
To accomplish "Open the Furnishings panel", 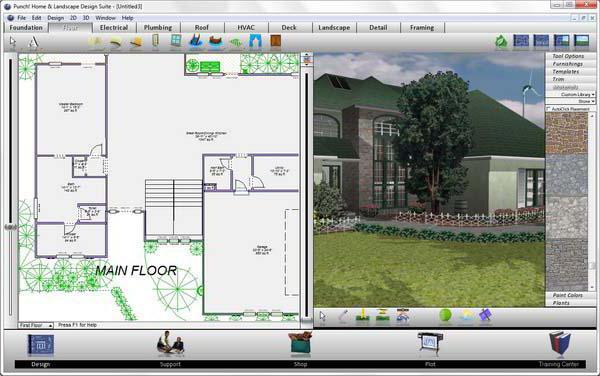I will click(567, 64).
